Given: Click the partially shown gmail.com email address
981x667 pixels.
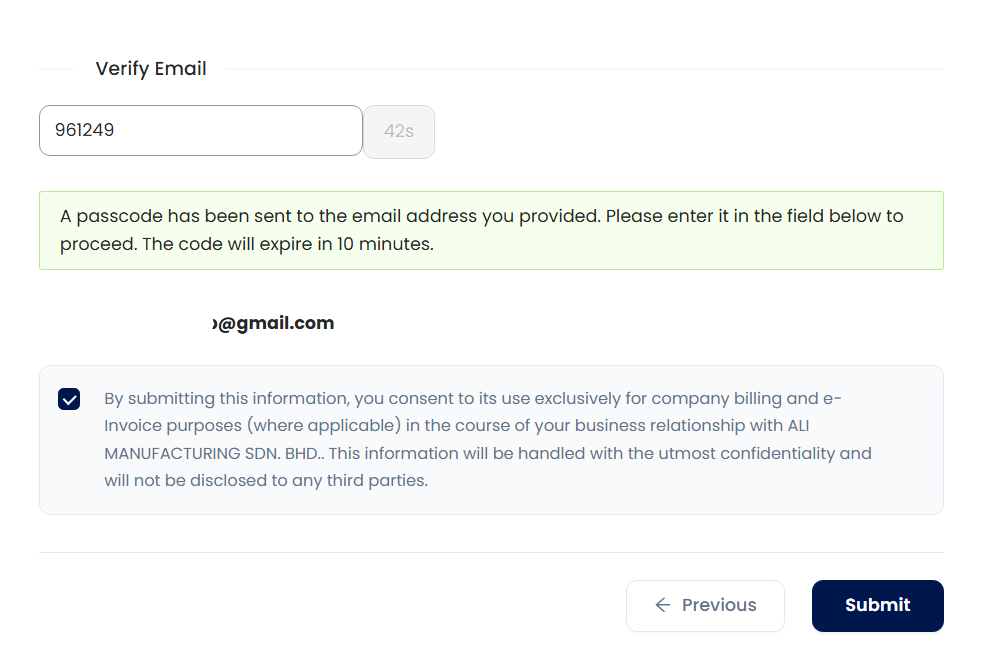Looking at the screenshot, I should point(274,323).
